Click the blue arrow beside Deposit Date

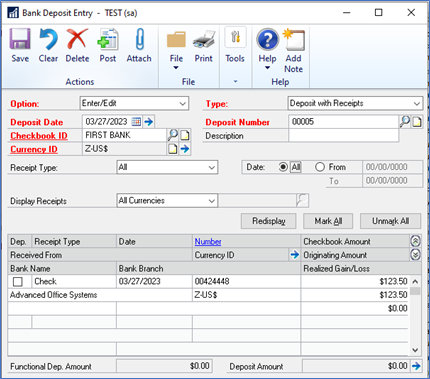click(x=149, y=122)
